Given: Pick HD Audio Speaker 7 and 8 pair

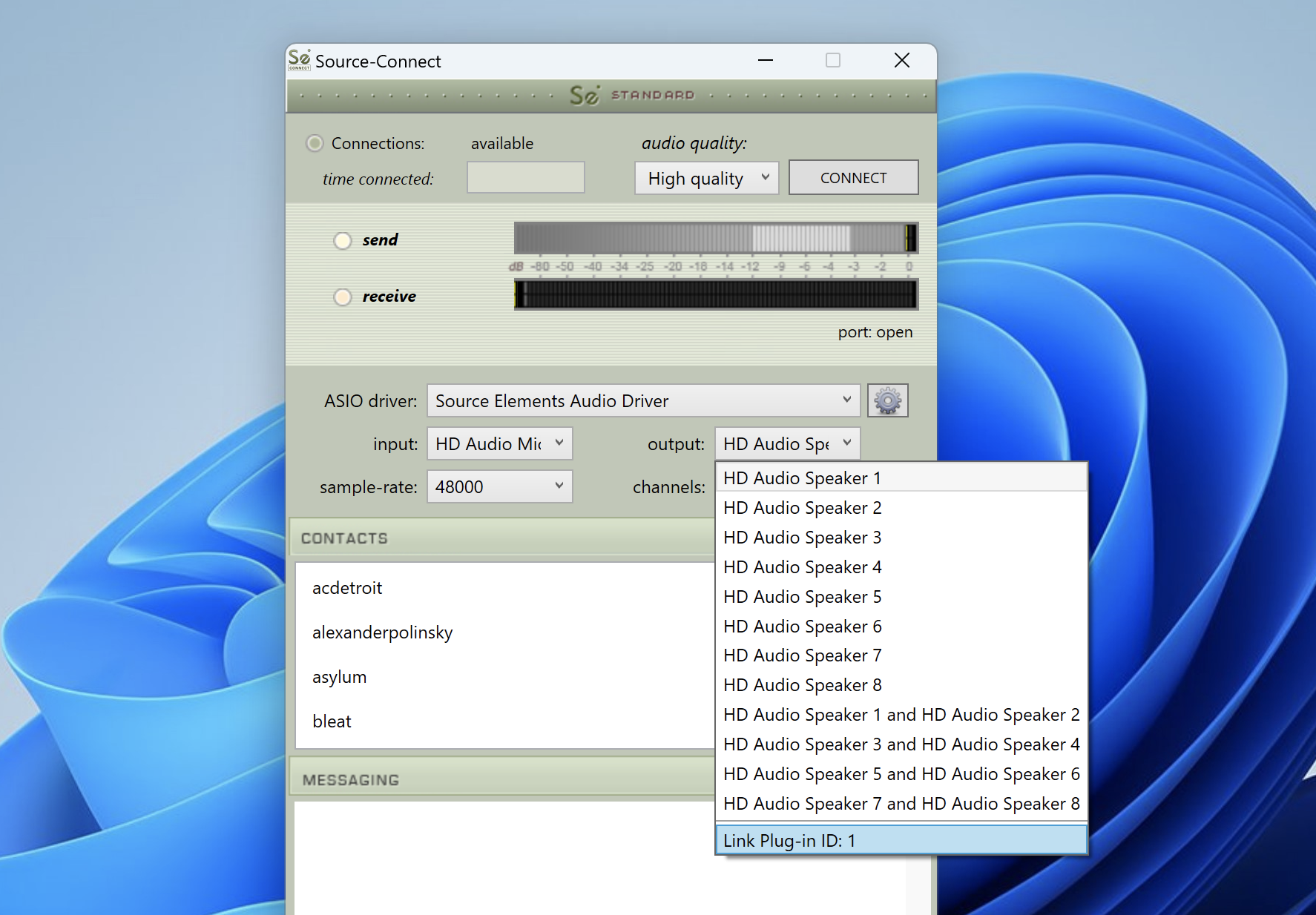Looking at the screenshot, I should tap(901, 804).
